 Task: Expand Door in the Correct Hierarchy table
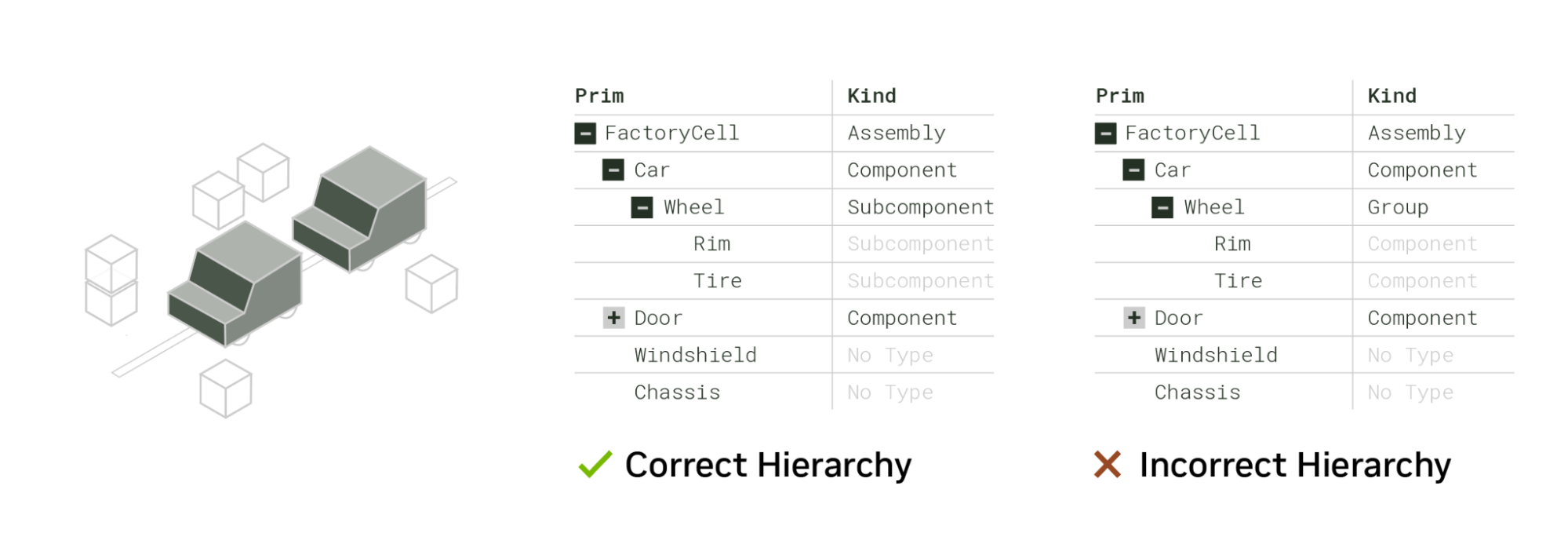point(613,318)
